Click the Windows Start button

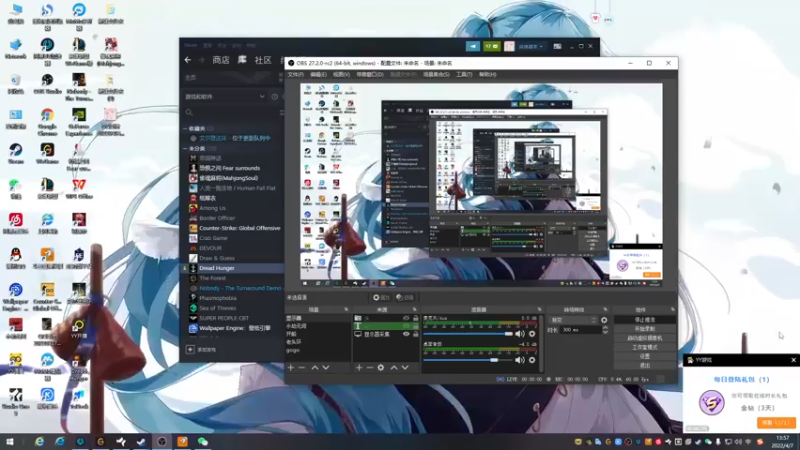point(10,442)
